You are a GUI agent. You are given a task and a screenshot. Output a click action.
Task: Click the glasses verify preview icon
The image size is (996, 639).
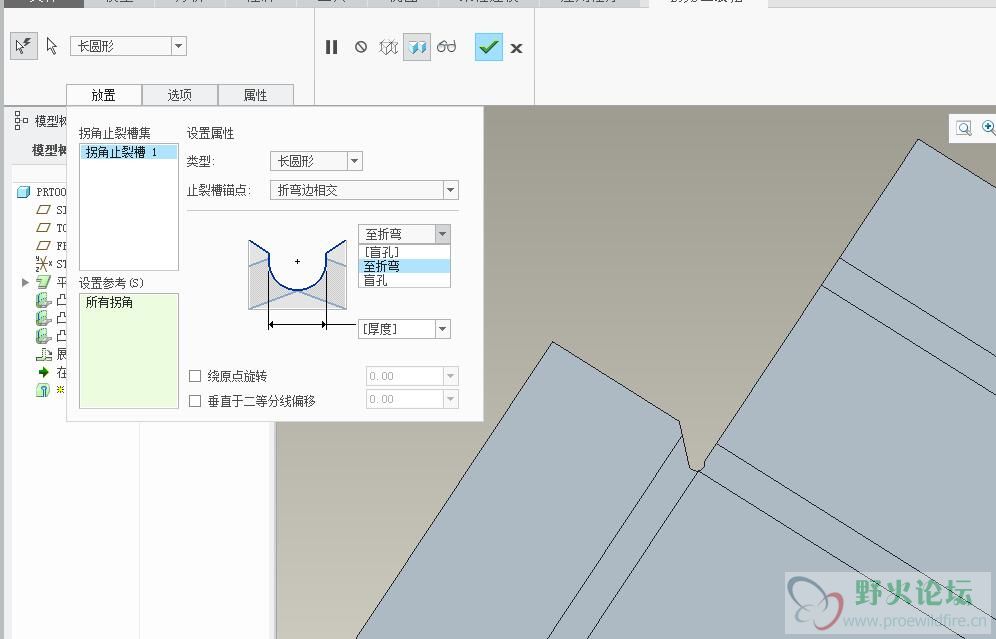tap(447, 46)
